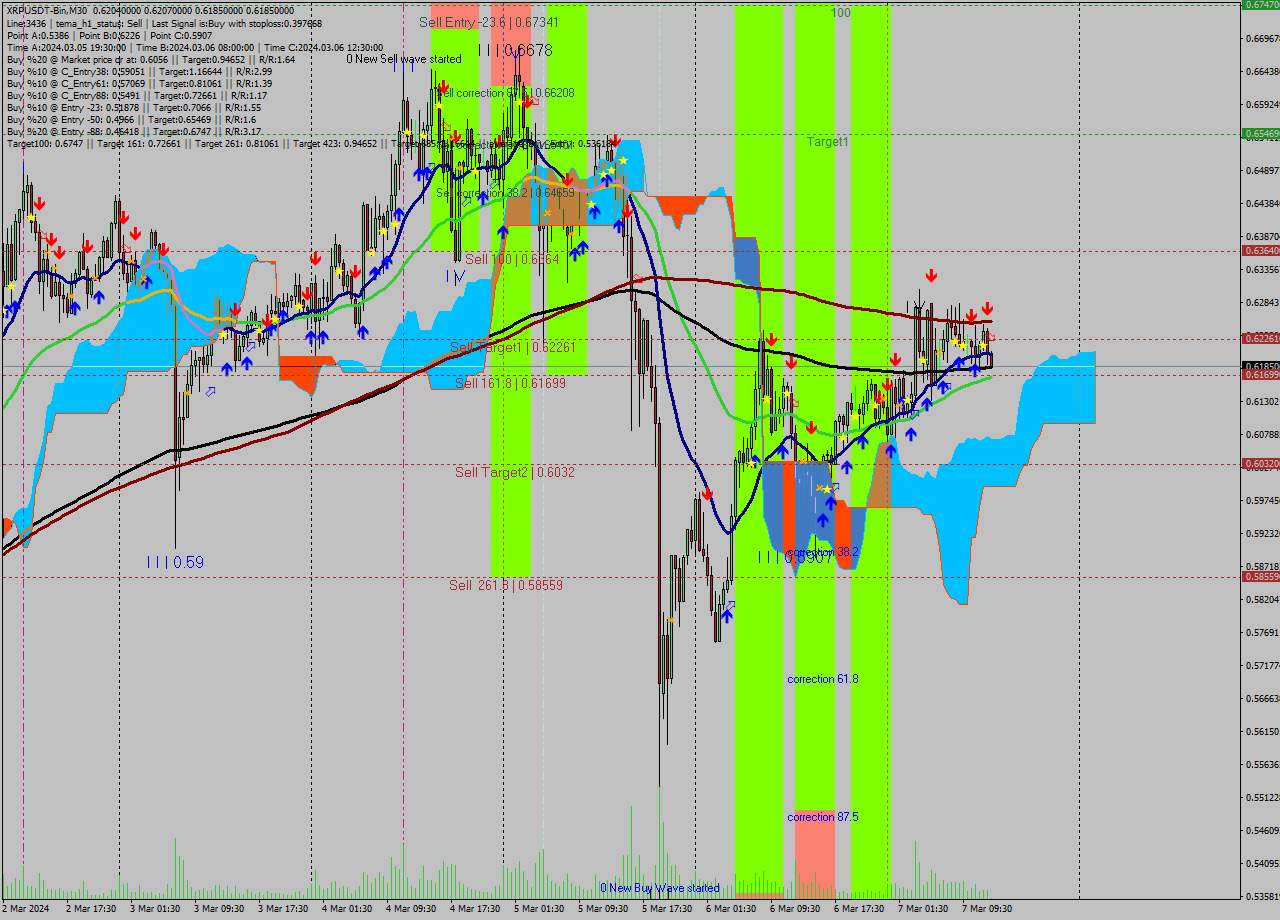Select the 'Sell Target1 | 0.62261' label

pyautogui.click(x=513, y=347)
